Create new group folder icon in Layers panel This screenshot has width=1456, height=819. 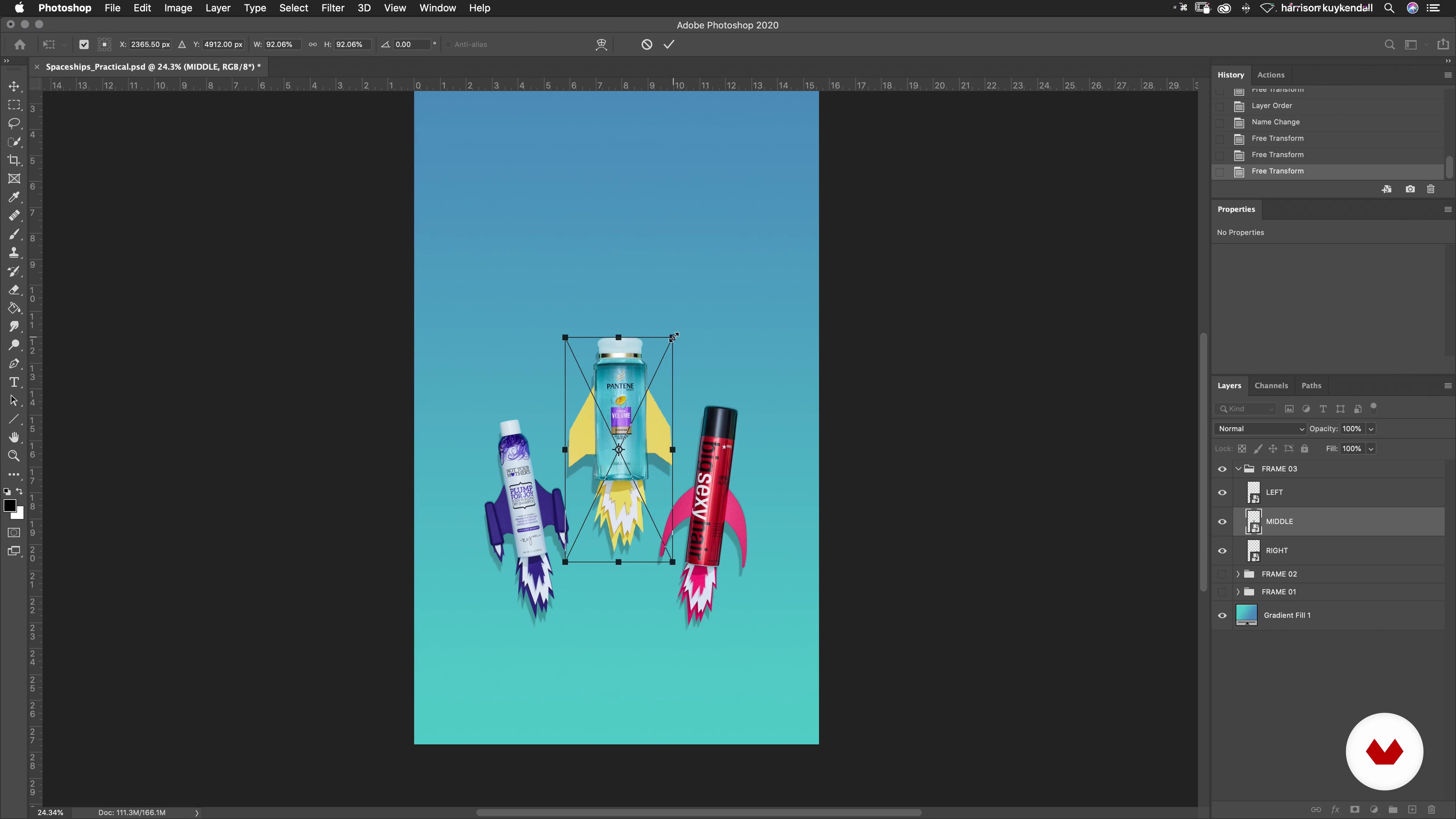click(1393, 810)
